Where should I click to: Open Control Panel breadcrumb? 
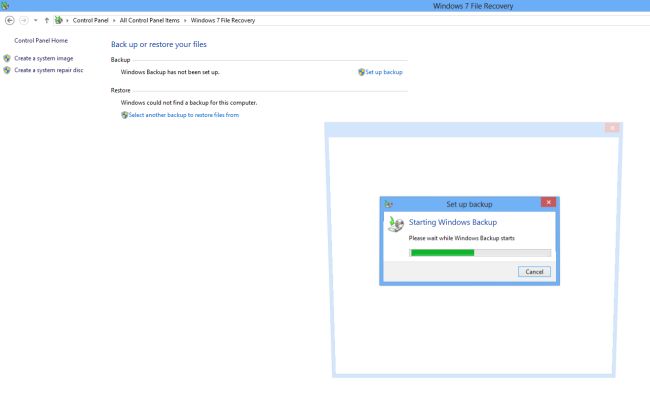pyautogui.click(x=90, y=20)
